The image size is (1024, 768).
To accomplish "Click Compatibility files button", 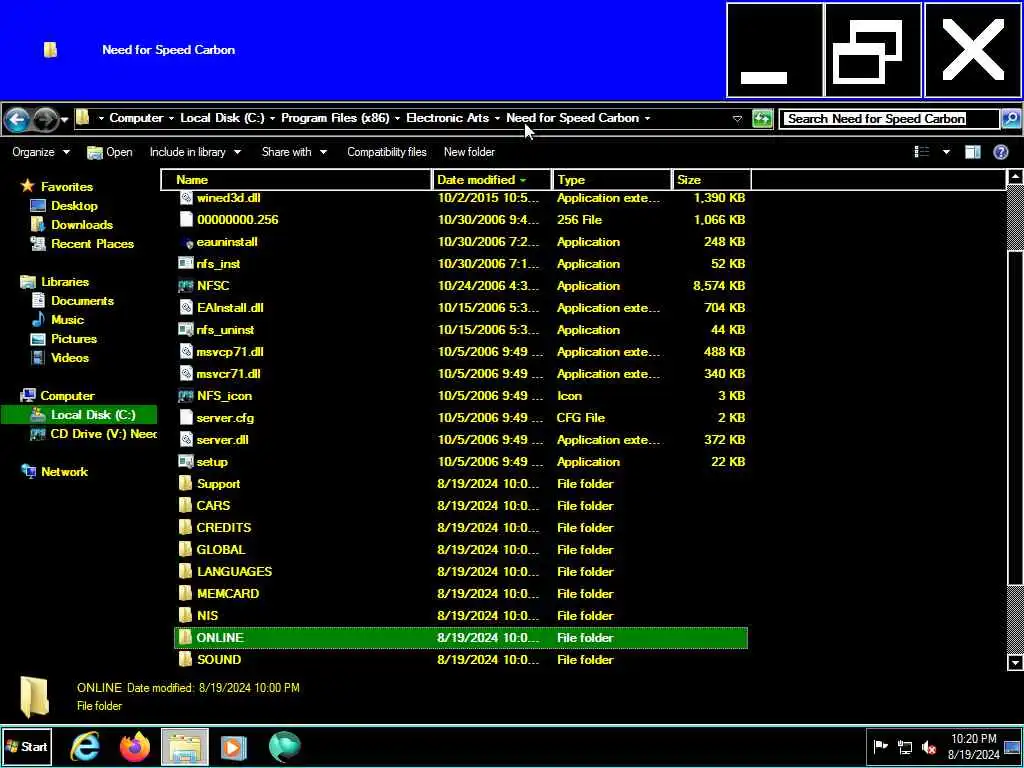I will [x=387, y=152].
